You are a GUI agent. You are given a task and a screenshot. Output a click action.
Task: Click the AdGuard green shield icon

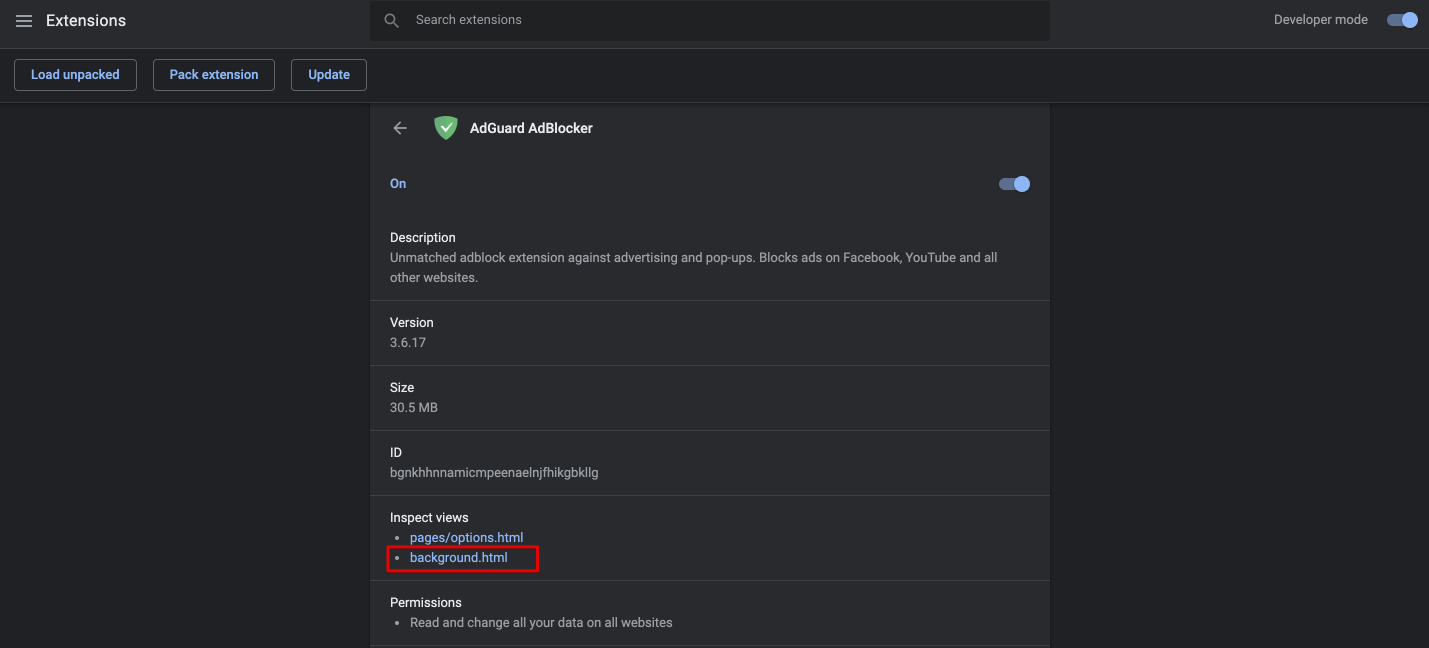[x=445, y=127]
